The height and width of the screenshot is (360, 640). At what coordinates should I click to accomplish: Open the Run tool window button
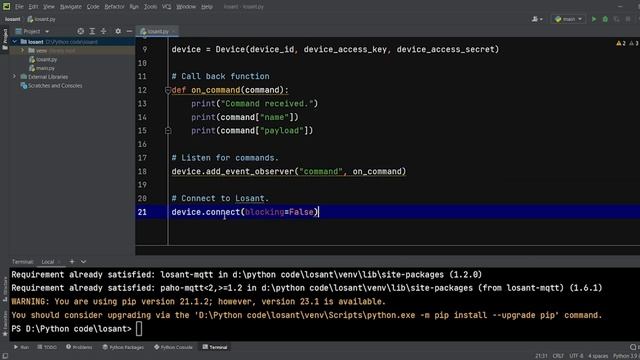(x=21, y=347)
